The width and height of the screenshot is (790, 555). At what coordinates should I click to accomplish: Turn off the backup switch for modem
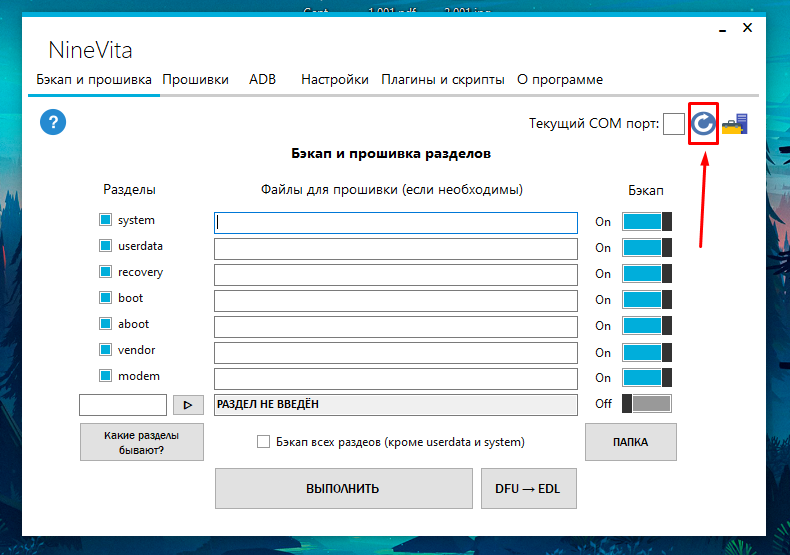[x=647, y=378]
